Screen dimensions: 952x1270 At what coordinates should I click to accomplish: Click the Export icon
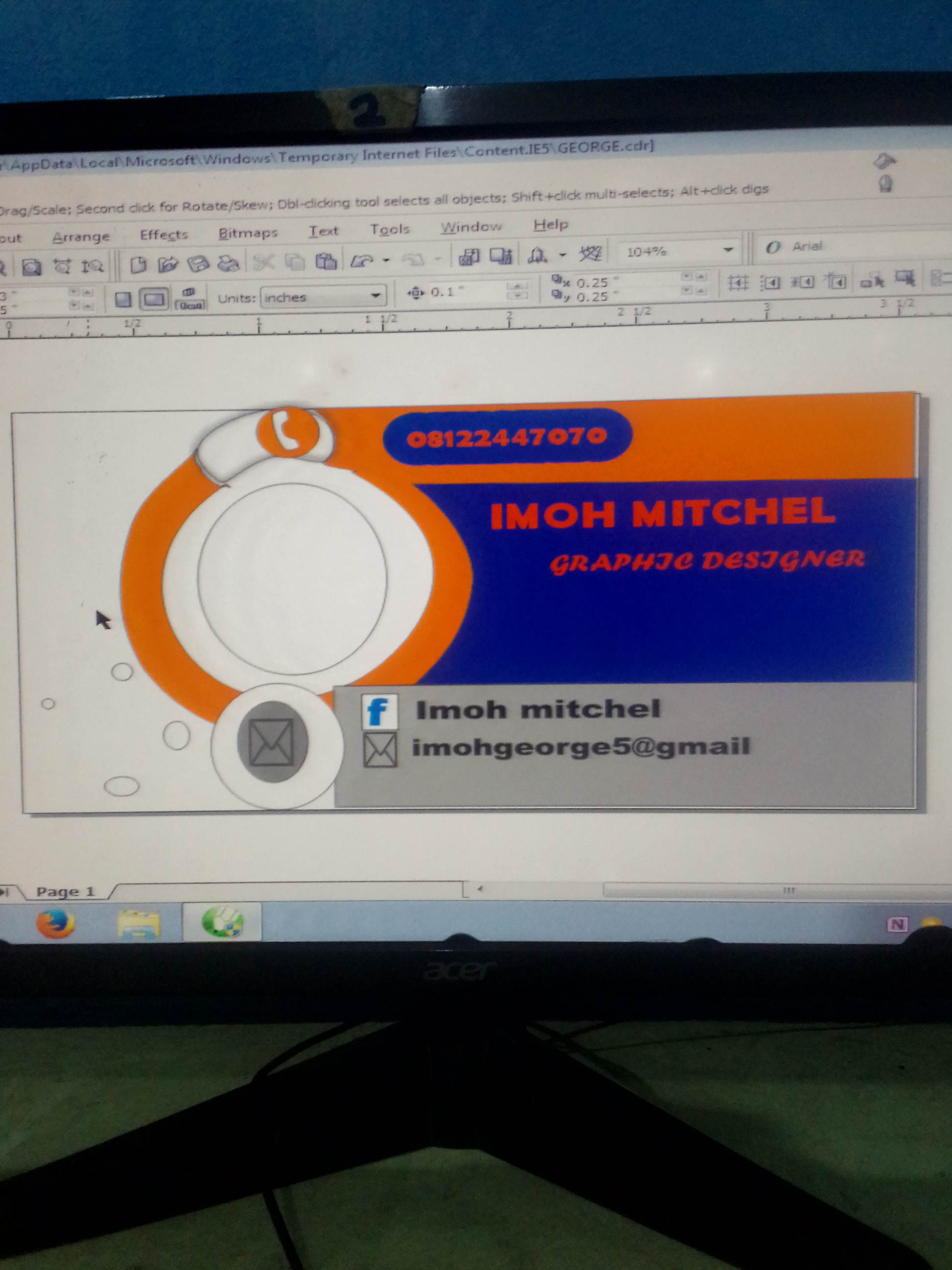tap(500, 256)
